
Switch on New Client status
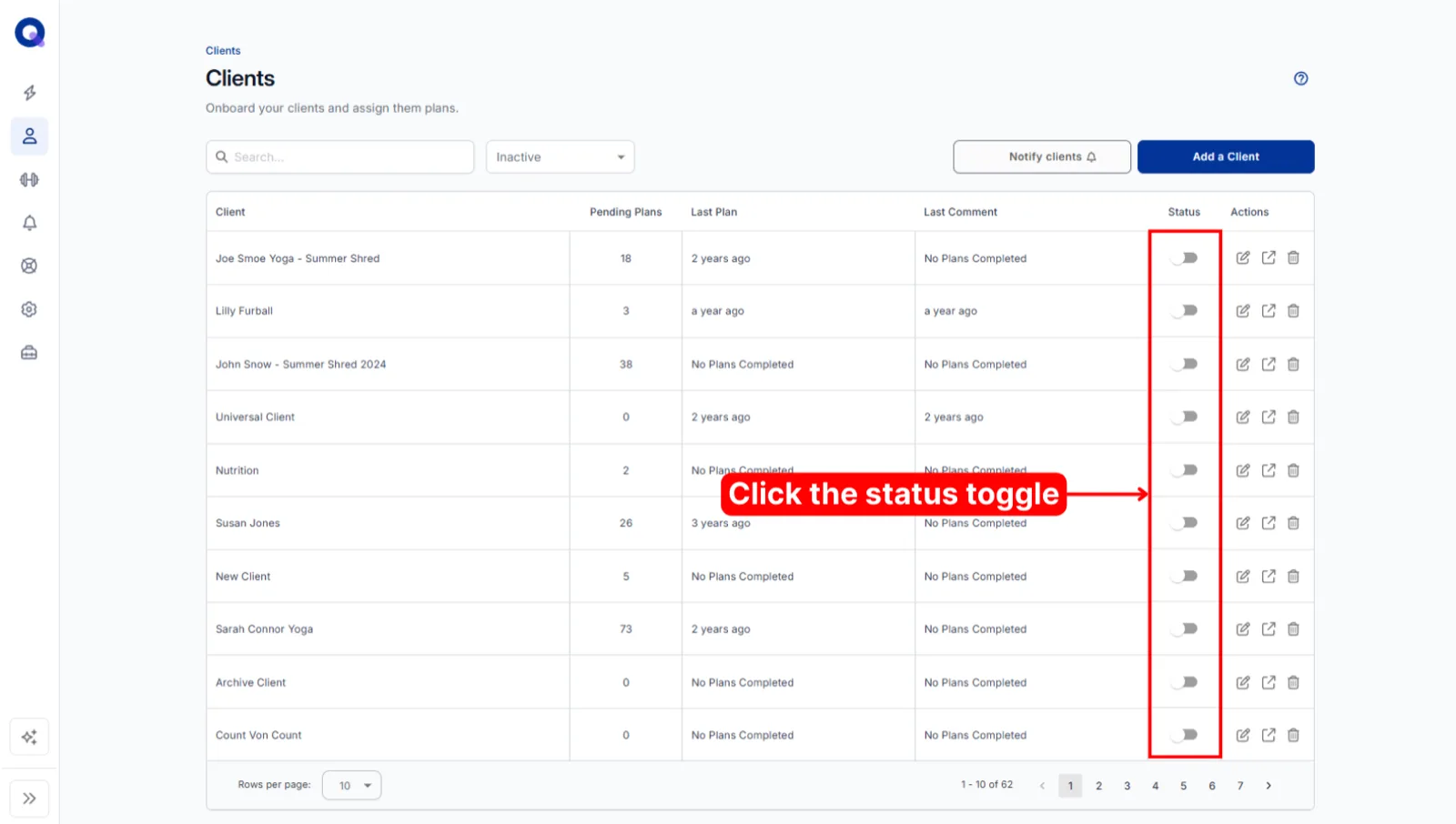[1184, 576]
